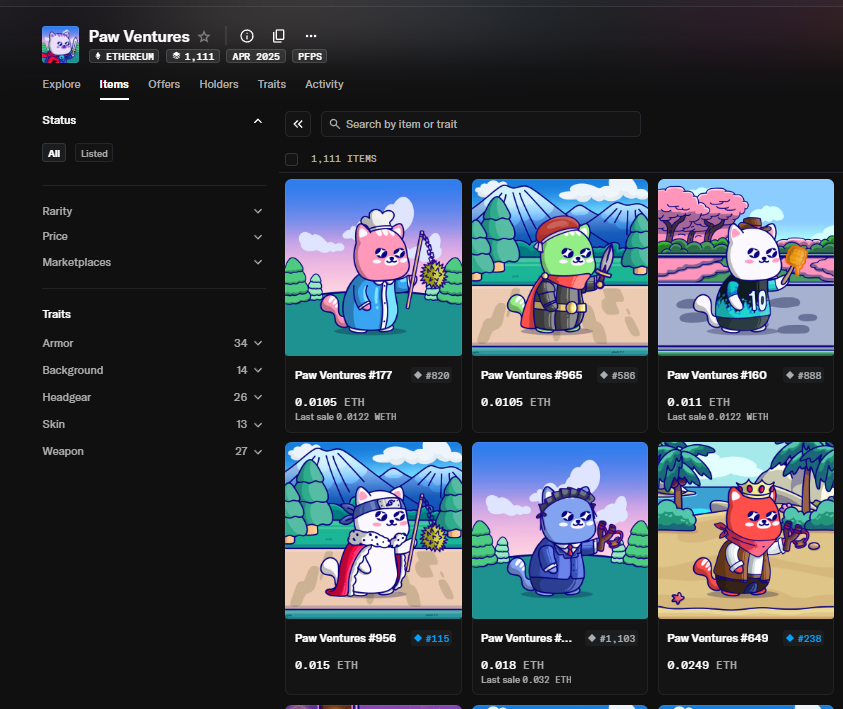Open Paw Ventures #649 title link
This screenshot has height=709, width=843.
[717, 638]
